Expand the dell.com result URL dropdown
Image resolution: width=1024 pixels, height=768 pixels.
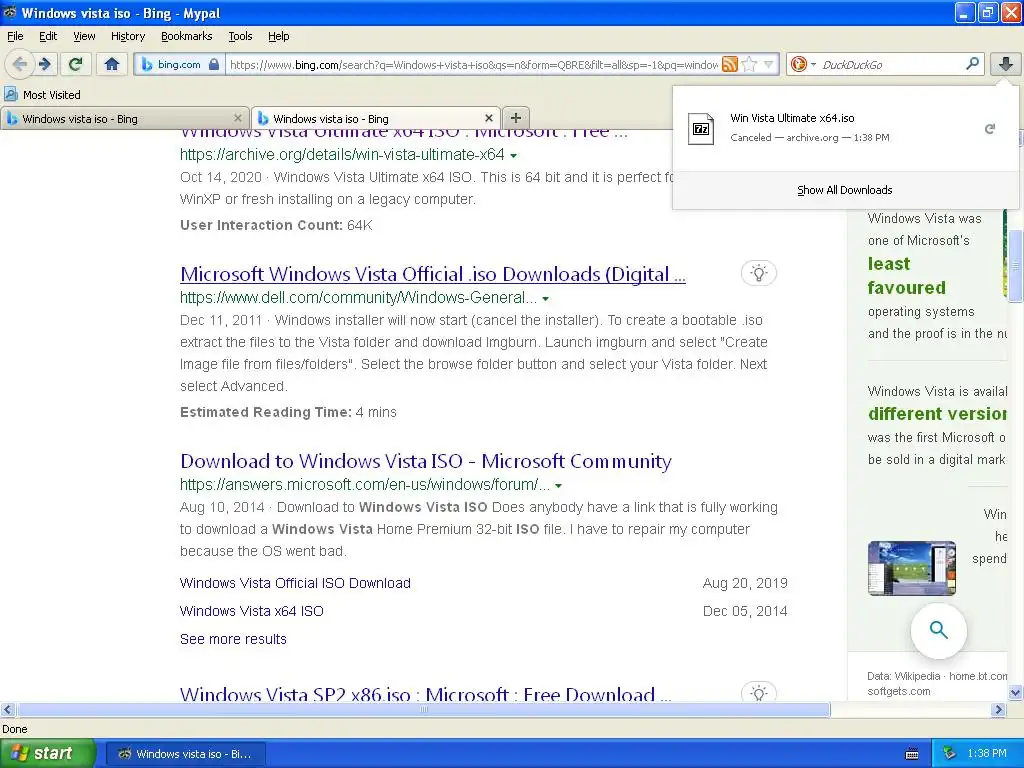tap(545, 298)
